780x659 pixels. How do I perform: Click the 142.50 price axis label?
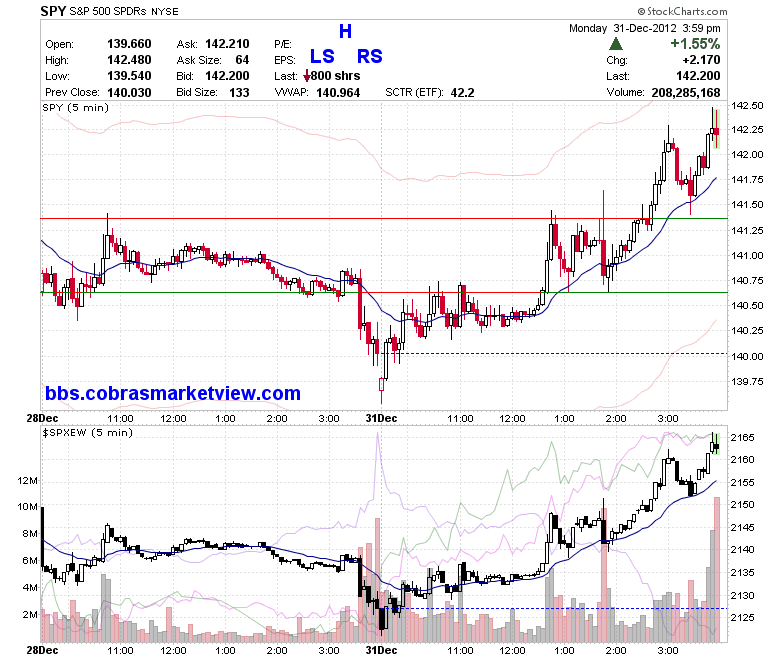(x=747, y=105)
